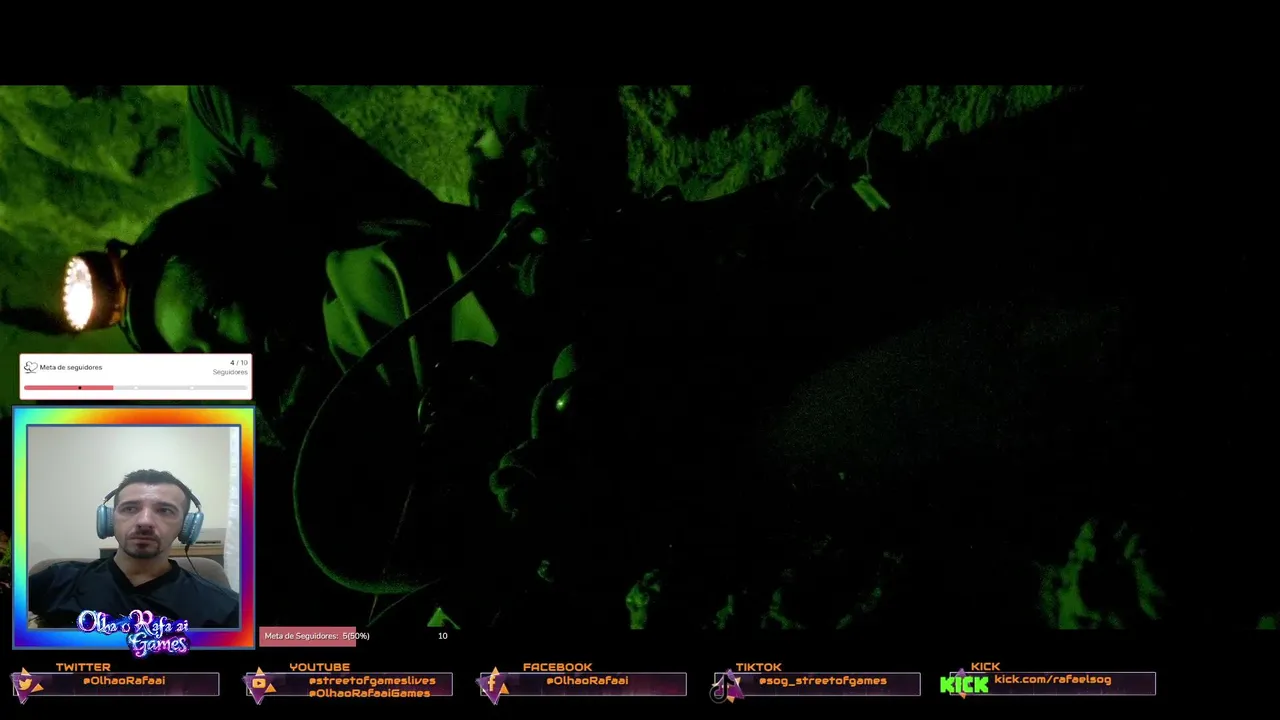Screen dimensions: 1280x720
Task: Click the TIKTOK heading label
Action: 758,667
